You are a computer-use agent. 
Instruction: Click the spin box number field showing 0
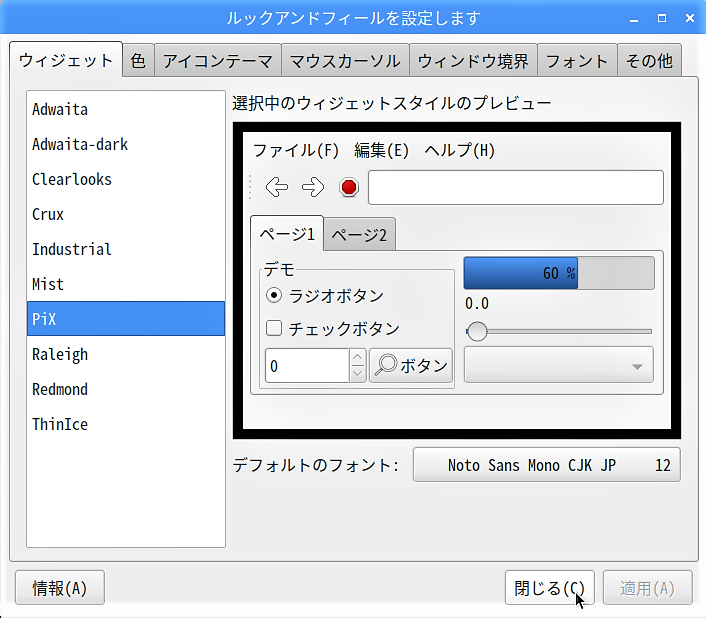307,365
